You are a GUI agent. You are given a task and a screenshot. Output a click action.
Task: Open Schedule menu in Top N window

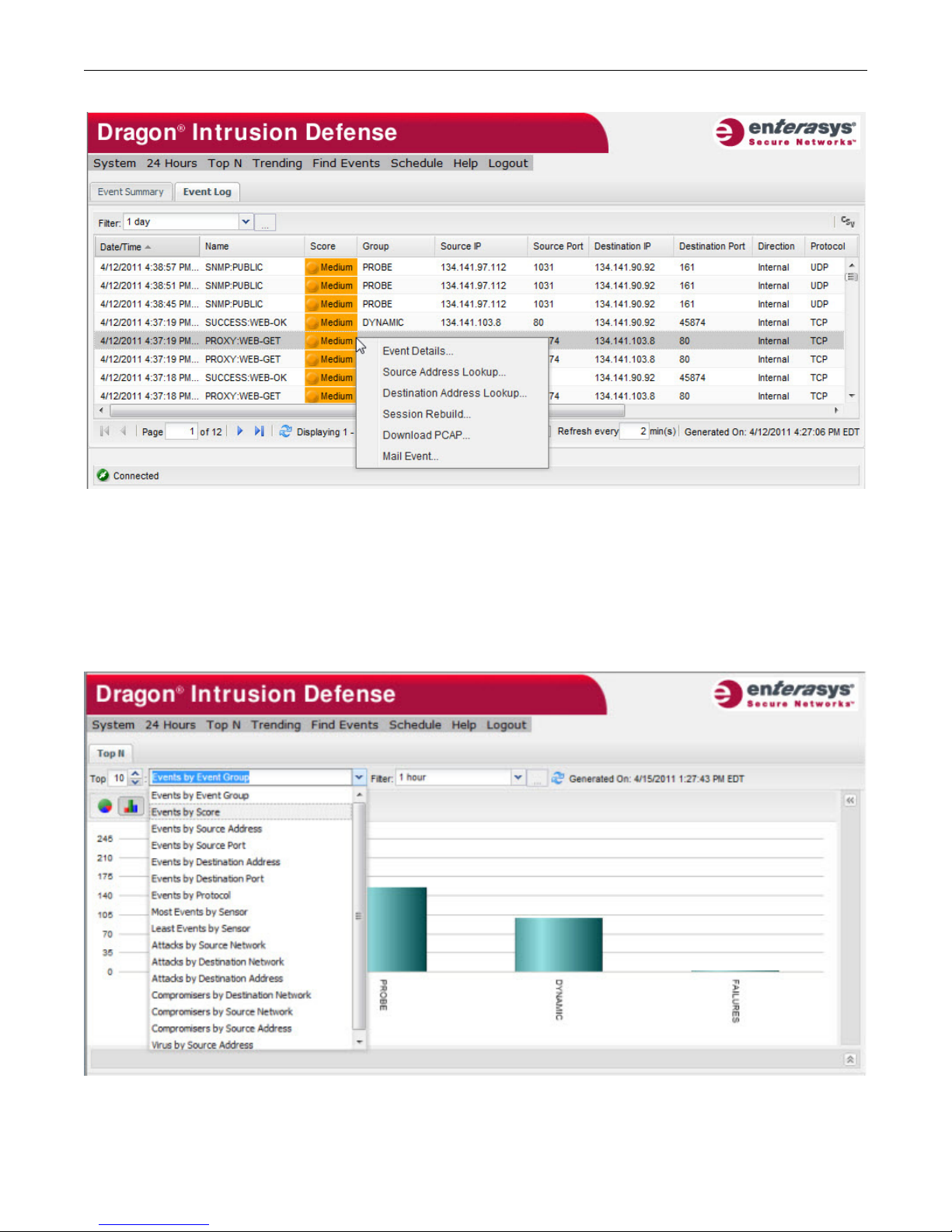click(415, 724)
